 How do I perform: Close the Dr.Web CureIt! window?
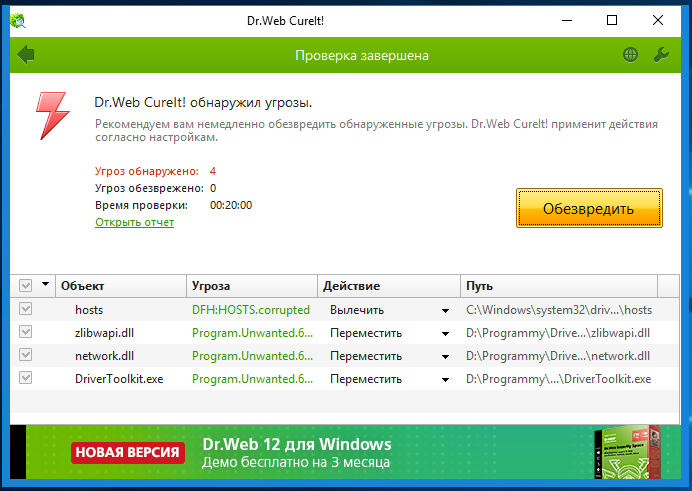pos(658,20)
